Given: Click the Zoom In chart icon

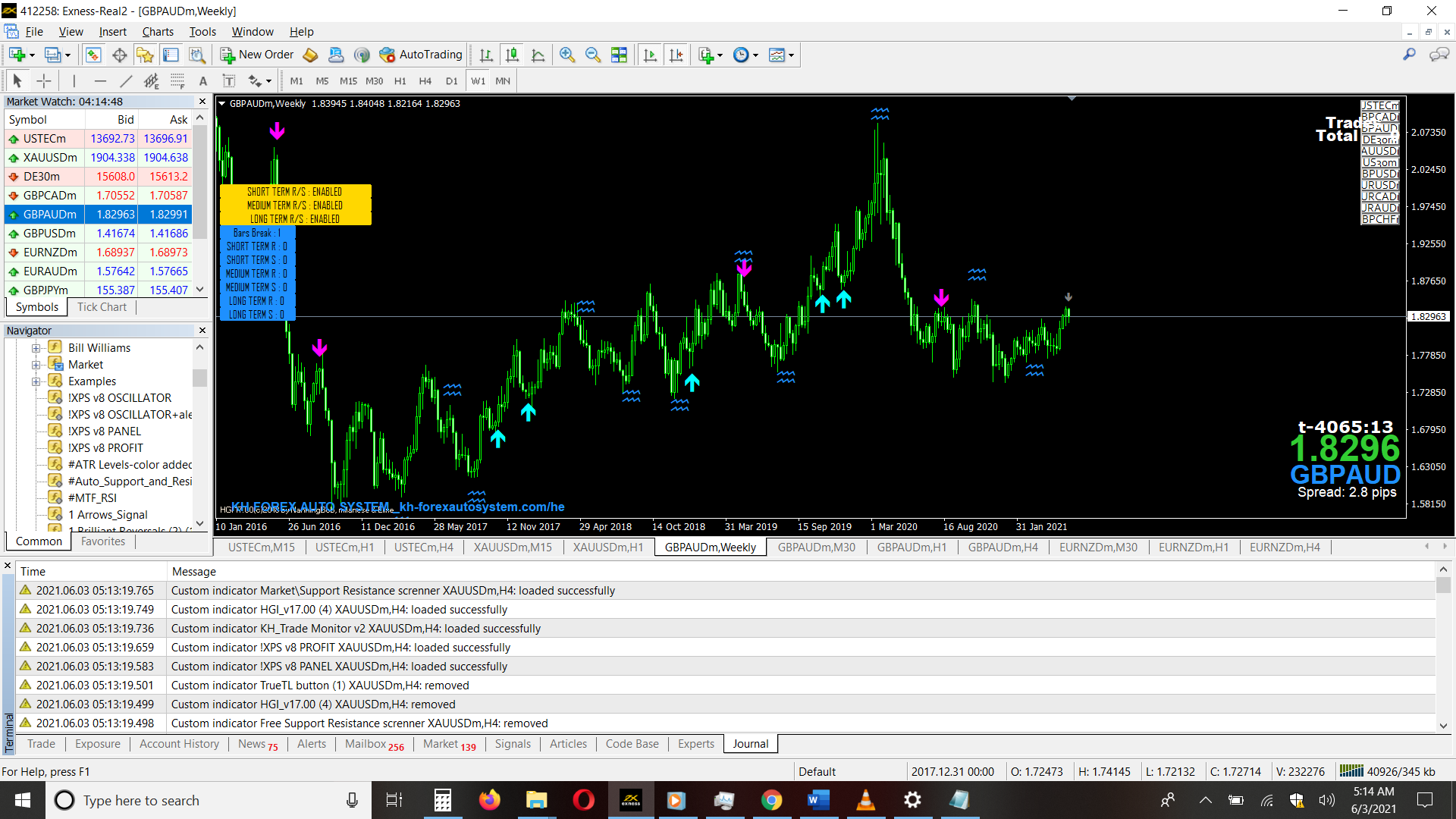Looking at the screenshot, I should pos(566,55).
